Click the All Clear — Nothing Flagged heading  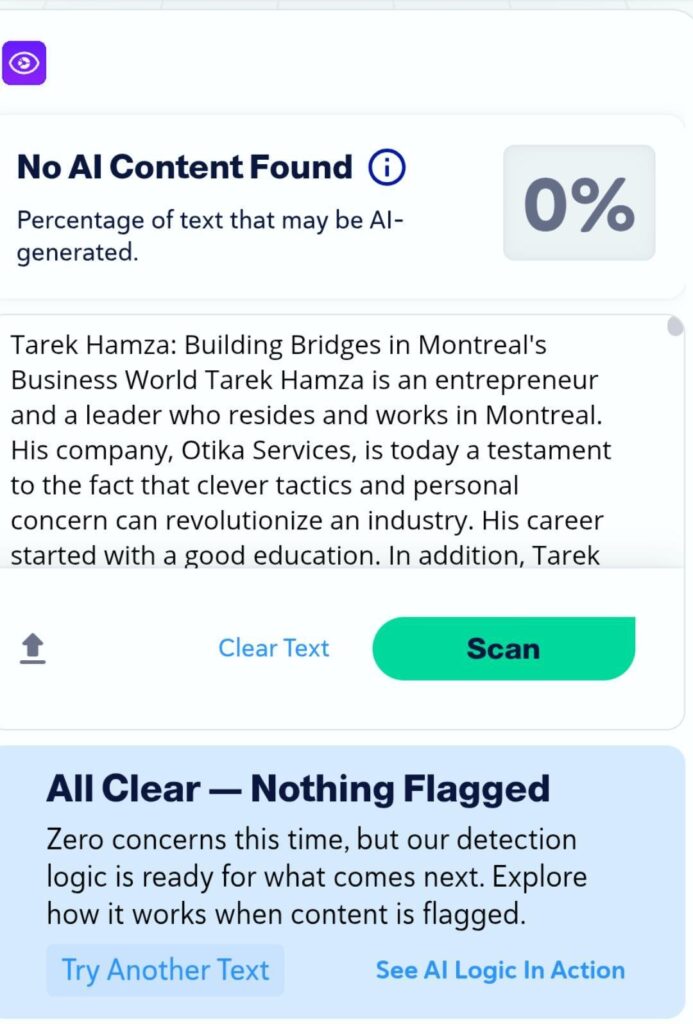pos(298,789)
